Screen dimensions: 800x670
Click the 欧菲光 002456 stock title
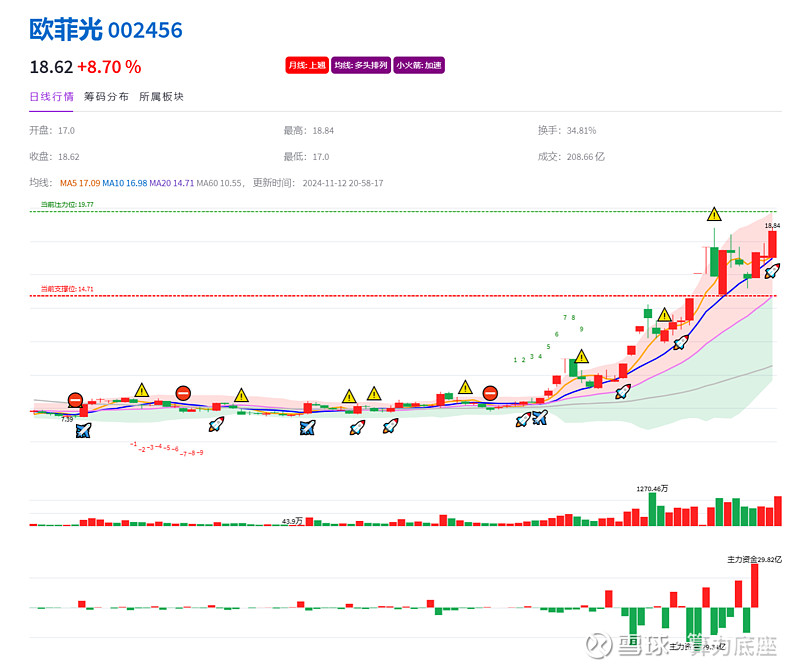106,30
